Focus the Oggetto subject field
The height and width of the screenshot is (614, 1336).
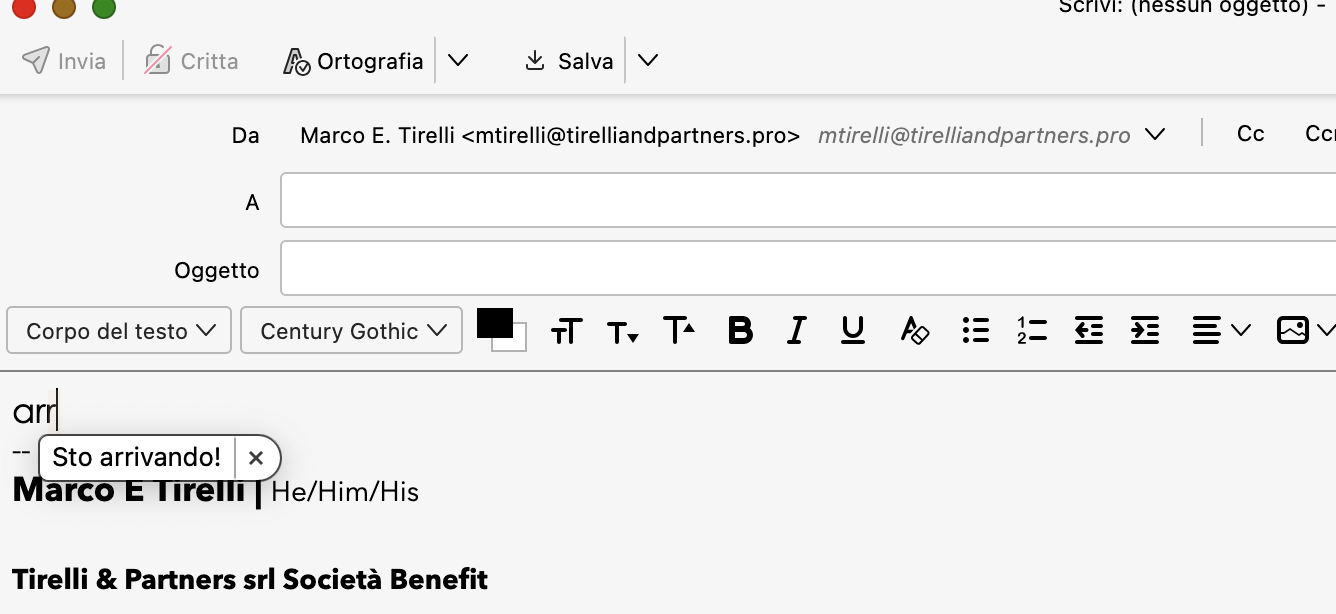(x=800, y=269)
